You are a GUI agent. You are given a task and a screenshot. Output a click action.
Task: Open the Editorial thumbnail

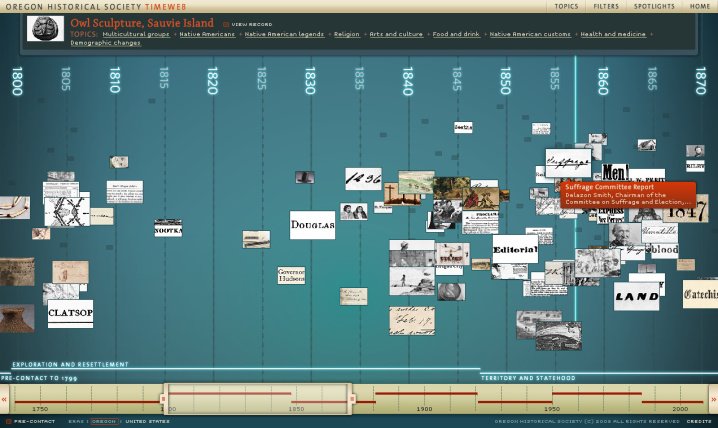[515, 249]
